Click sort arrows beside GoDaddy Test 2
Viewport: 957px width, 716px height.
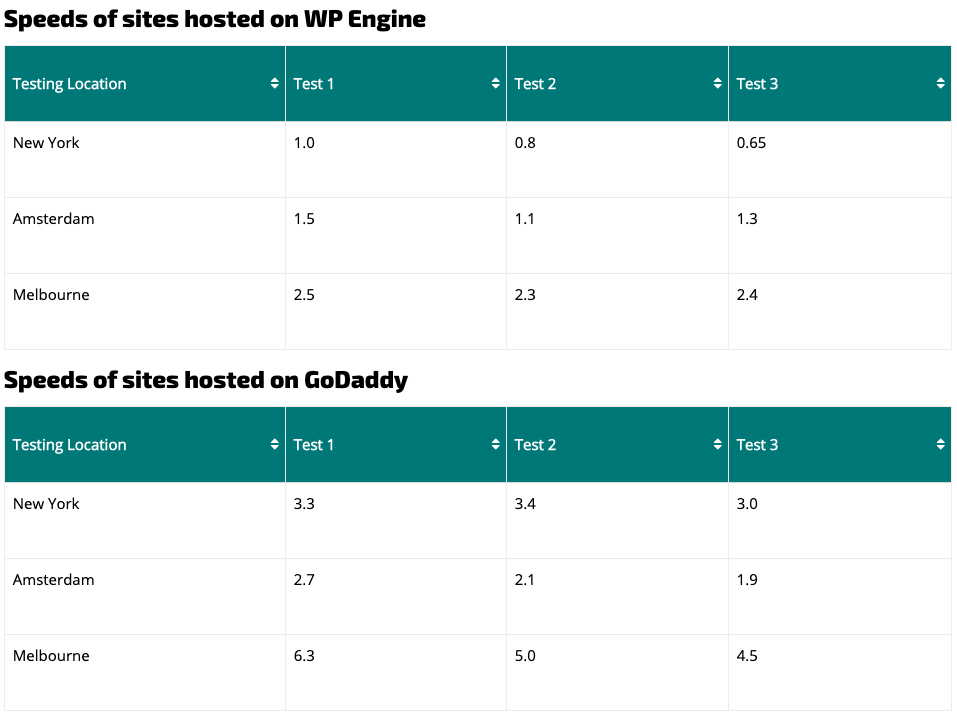point(718,444)
